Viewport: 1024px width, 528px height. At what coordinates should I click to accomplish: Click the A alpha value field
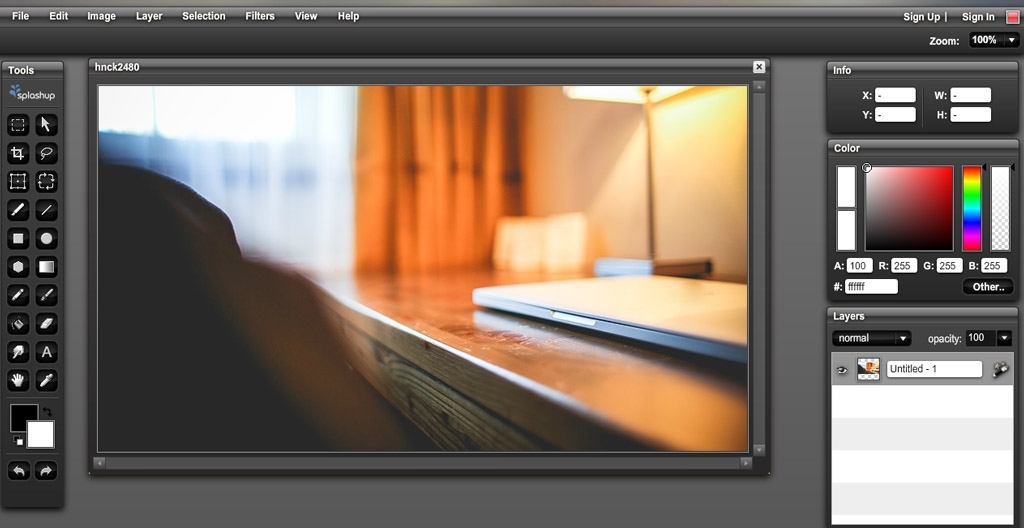pyautogui.click(x=860, y=266)
